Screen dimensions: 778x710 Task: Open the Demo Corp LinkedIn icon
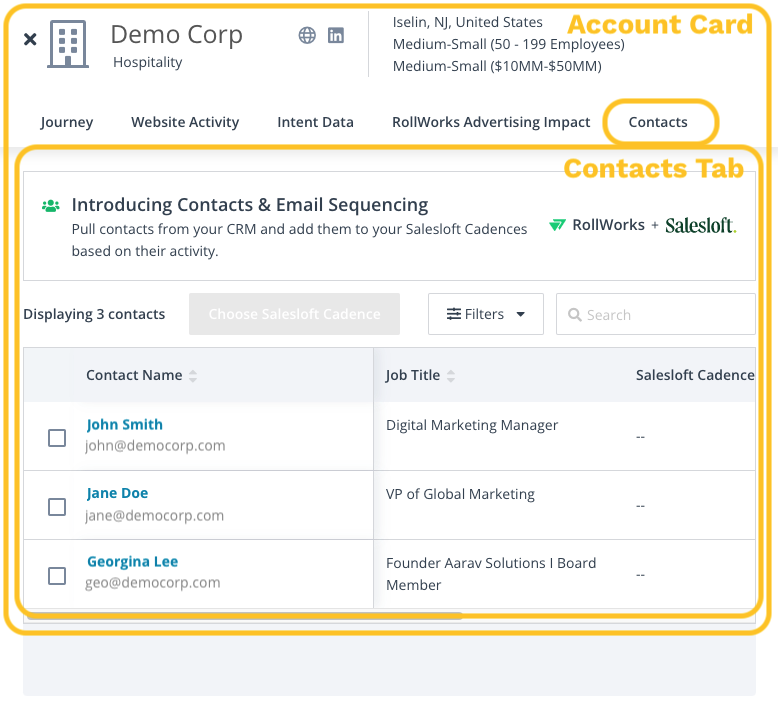point(336,35)
